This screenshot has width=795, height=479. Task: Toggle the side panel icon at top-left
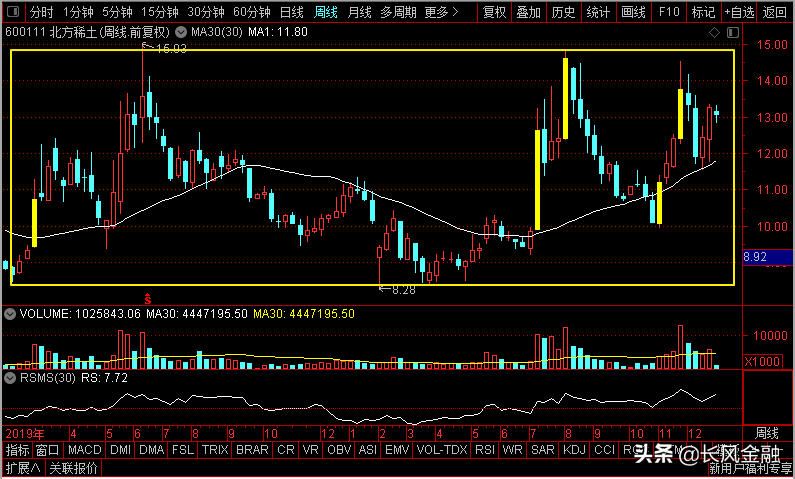click(14, 12)
